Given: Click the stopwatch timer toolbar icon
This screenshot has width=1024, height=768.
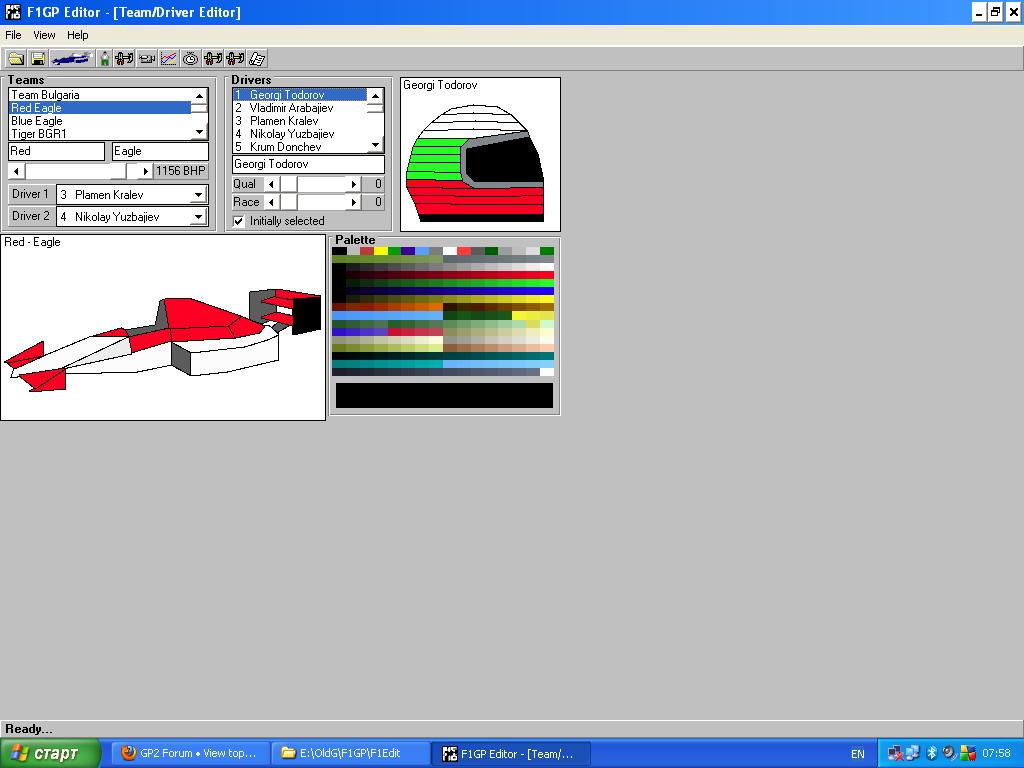Looking at the screenshot, I should click(x=190, y=59).
